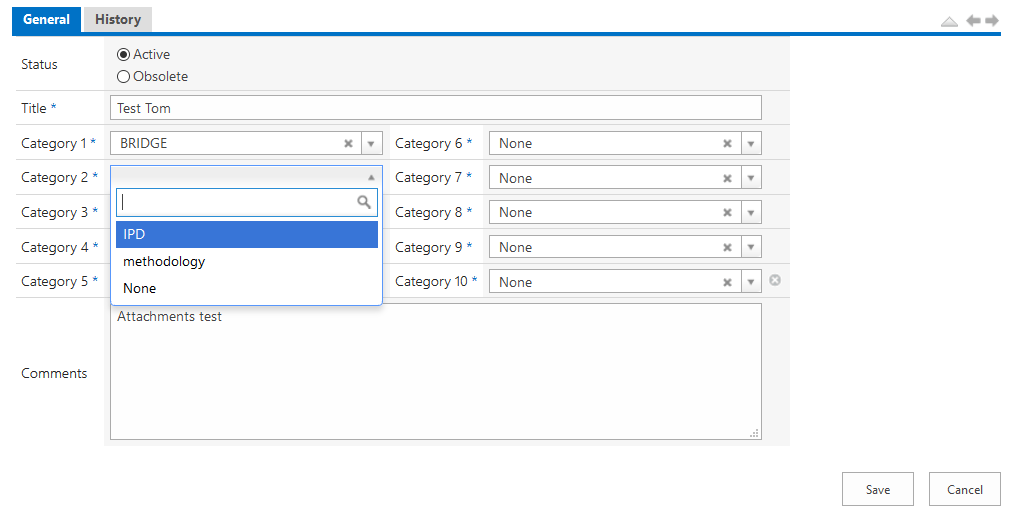
Task: Clear the Category 10 value
Action: 727,283
